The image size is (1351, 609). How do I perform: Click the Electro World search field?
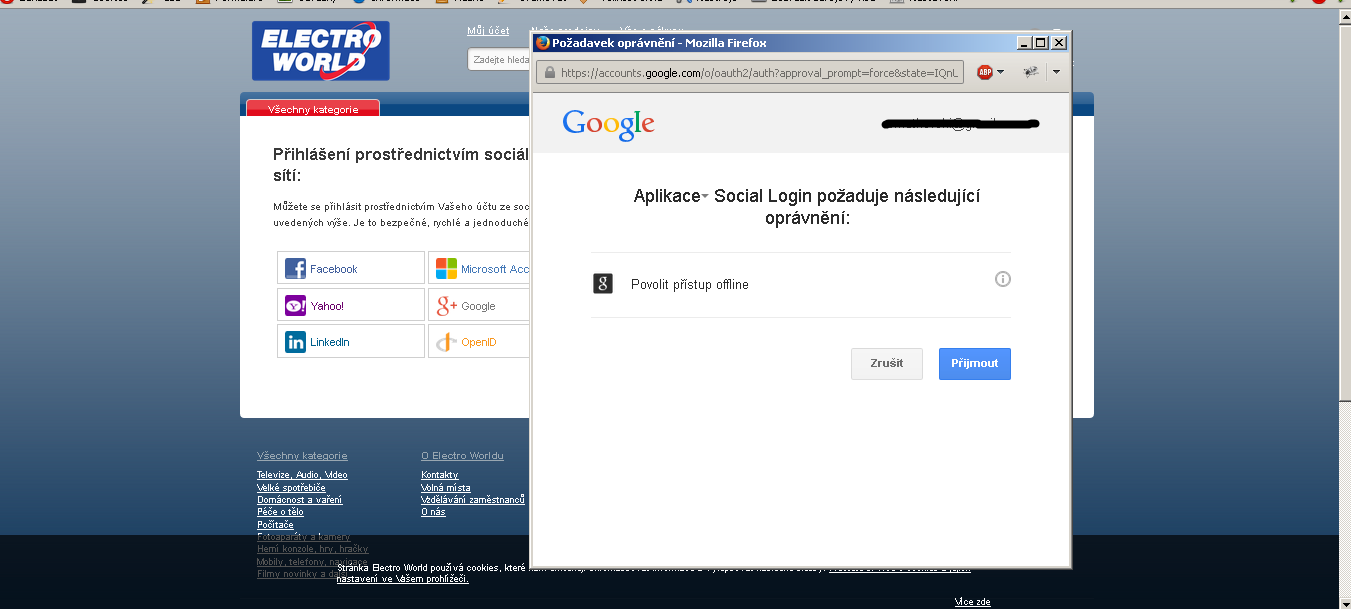pos(498,60)
